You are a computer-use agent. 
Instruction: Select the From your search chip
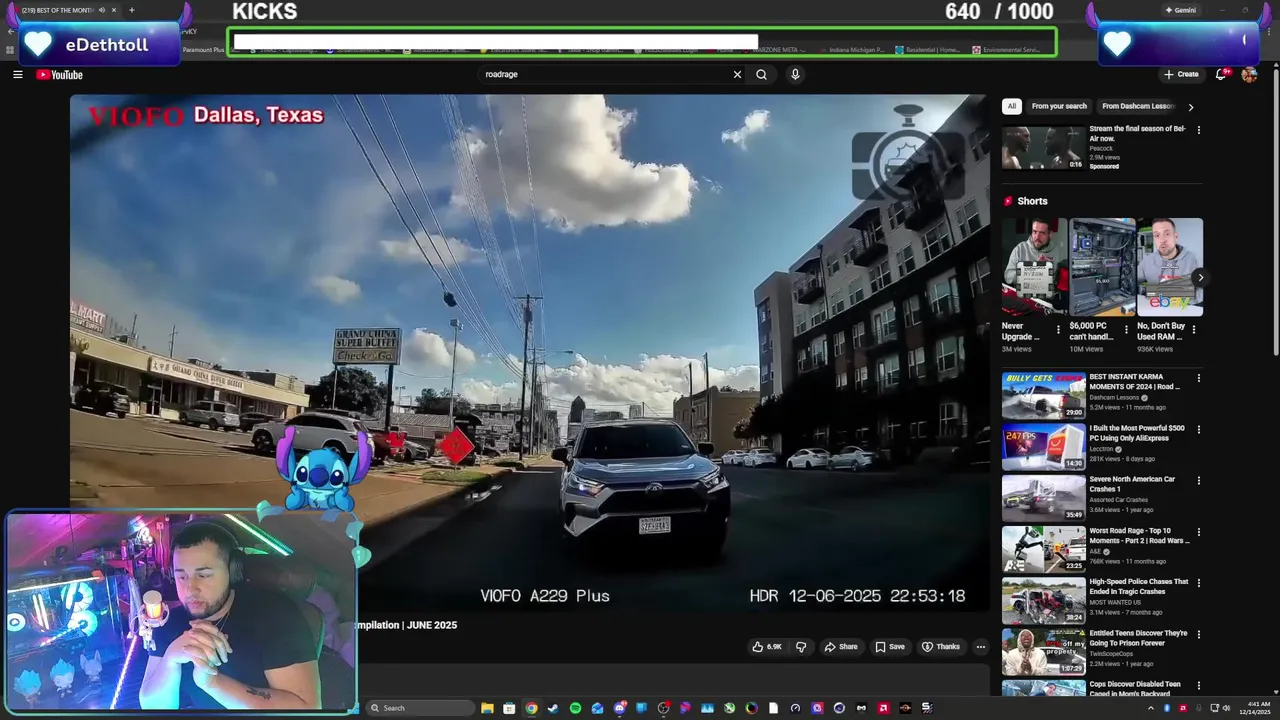(1059, 106)
